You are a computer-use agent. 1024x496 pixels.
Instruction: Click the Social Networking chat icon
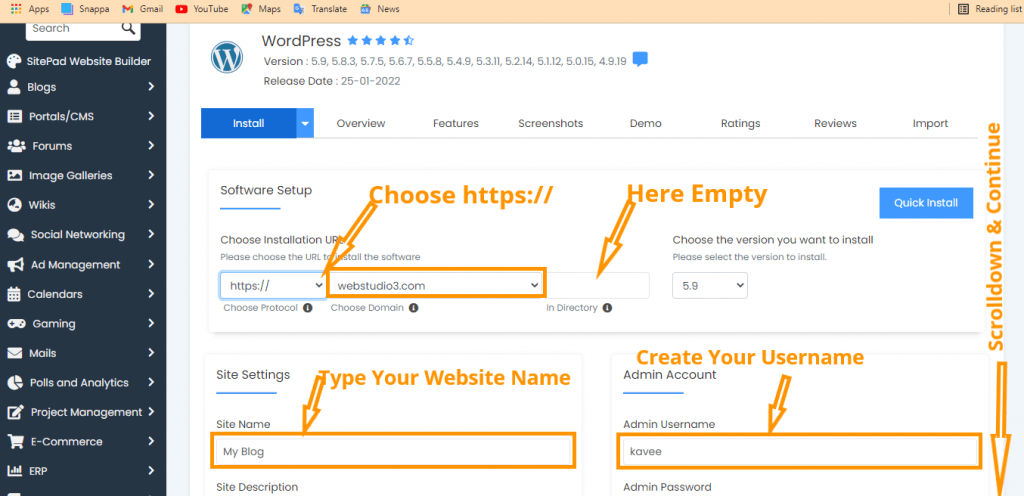tap(16, 235)
